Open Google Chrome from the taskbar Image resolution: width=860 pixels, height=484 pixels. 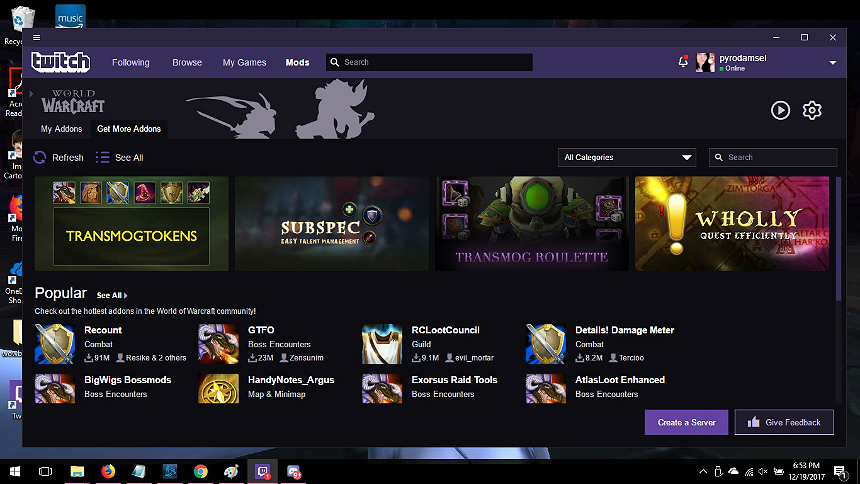201,471
